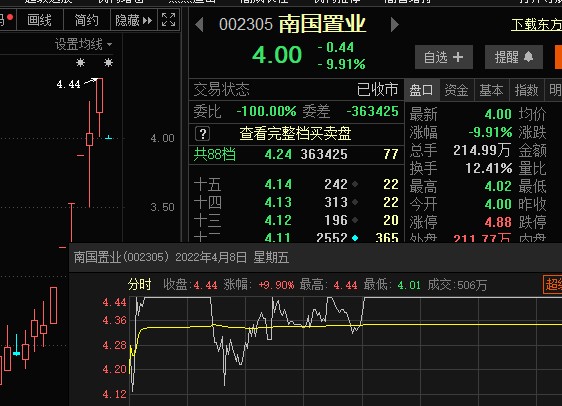Click the bell icon on 提醒 button
Image resolution: width=562 pixels, height=406 pixels.
[529, 57]
